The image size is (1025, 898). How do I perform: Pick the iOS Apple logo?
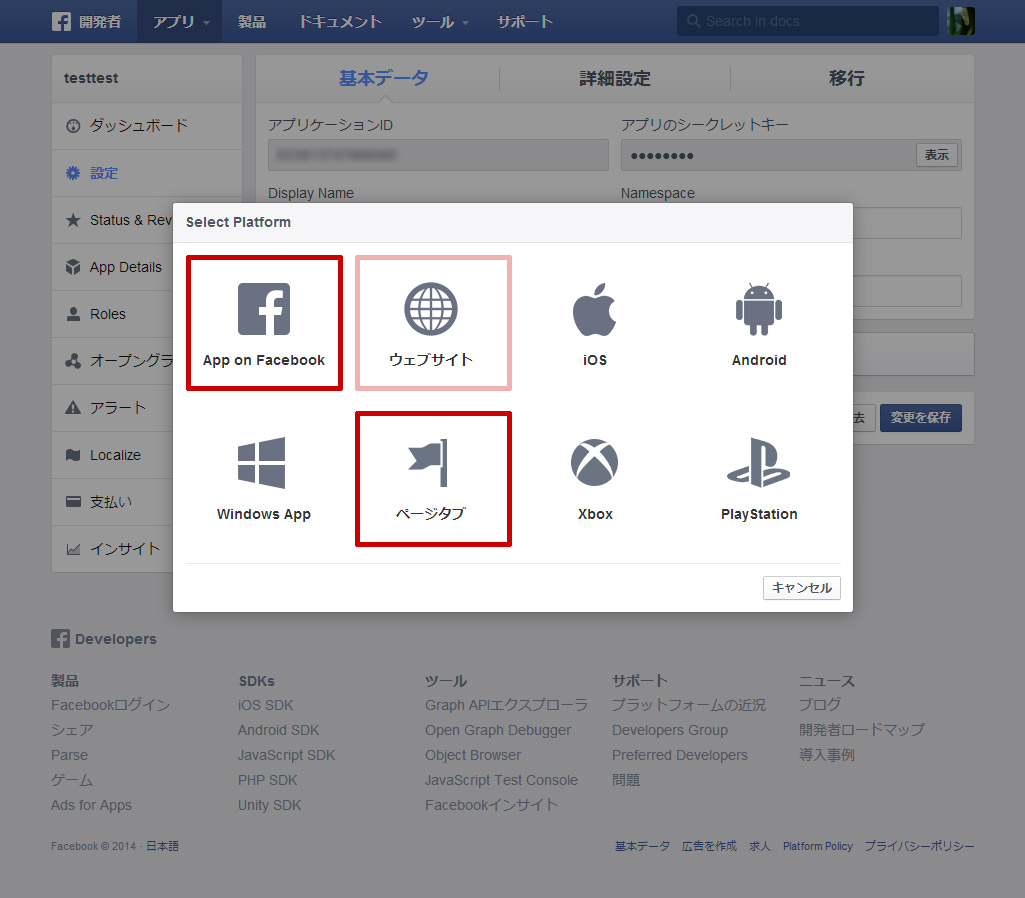coord(595,309)
